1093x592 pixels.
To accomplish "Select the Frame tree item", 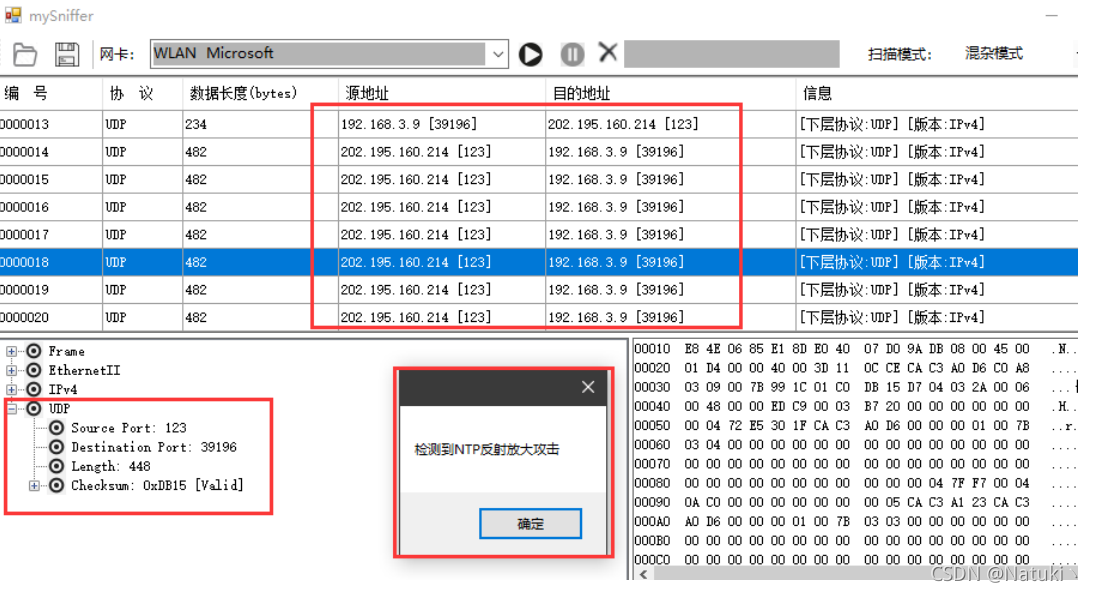I will 66,351.
